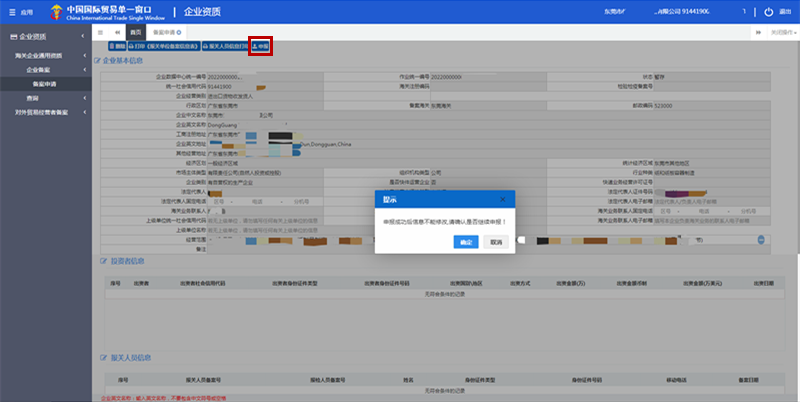Toggle the sidebar with the tab-bar list icon

[100, 32]
